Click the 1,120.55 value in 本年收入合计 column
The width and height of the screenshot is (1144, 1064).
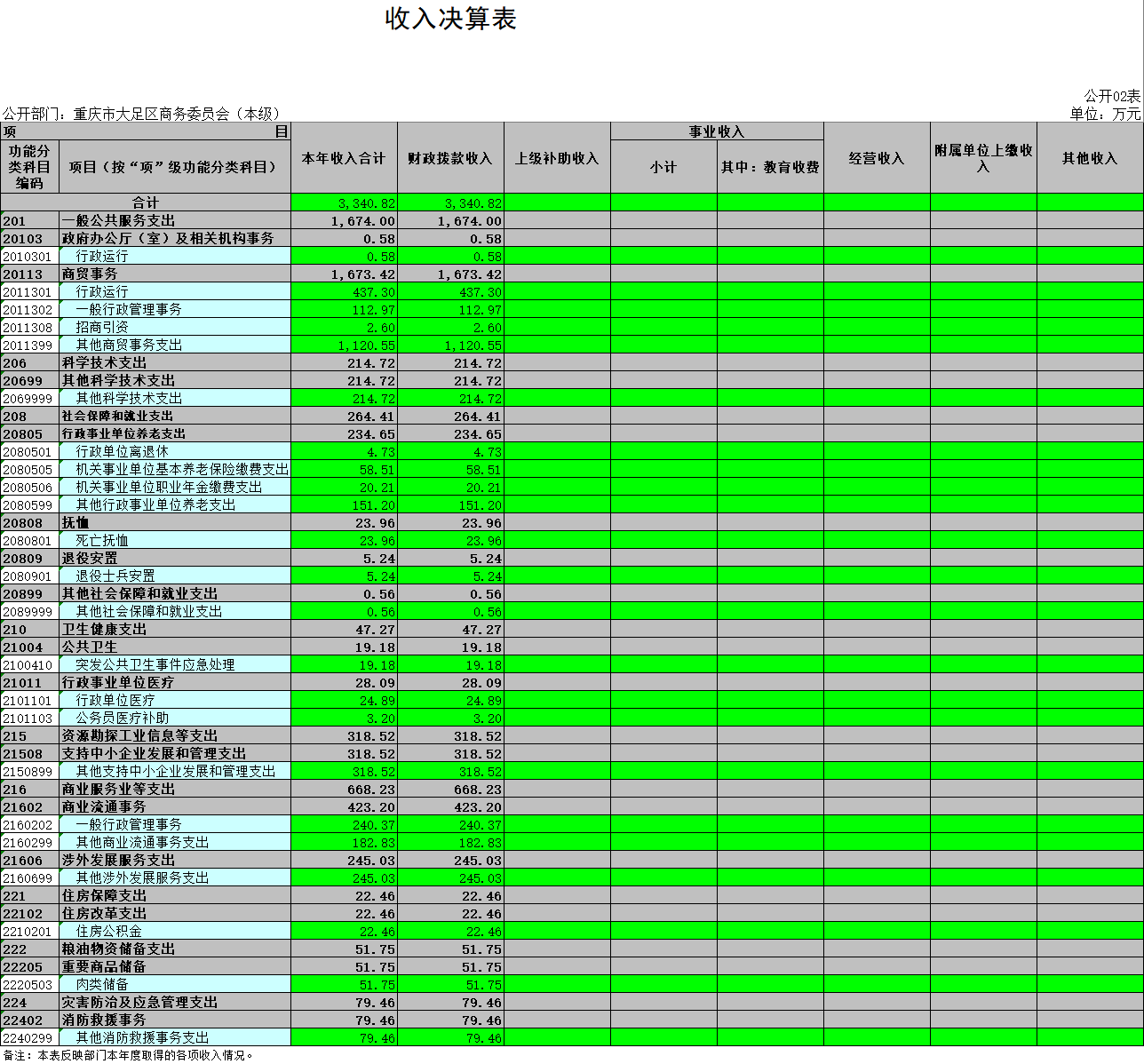(x=344, y=345)
